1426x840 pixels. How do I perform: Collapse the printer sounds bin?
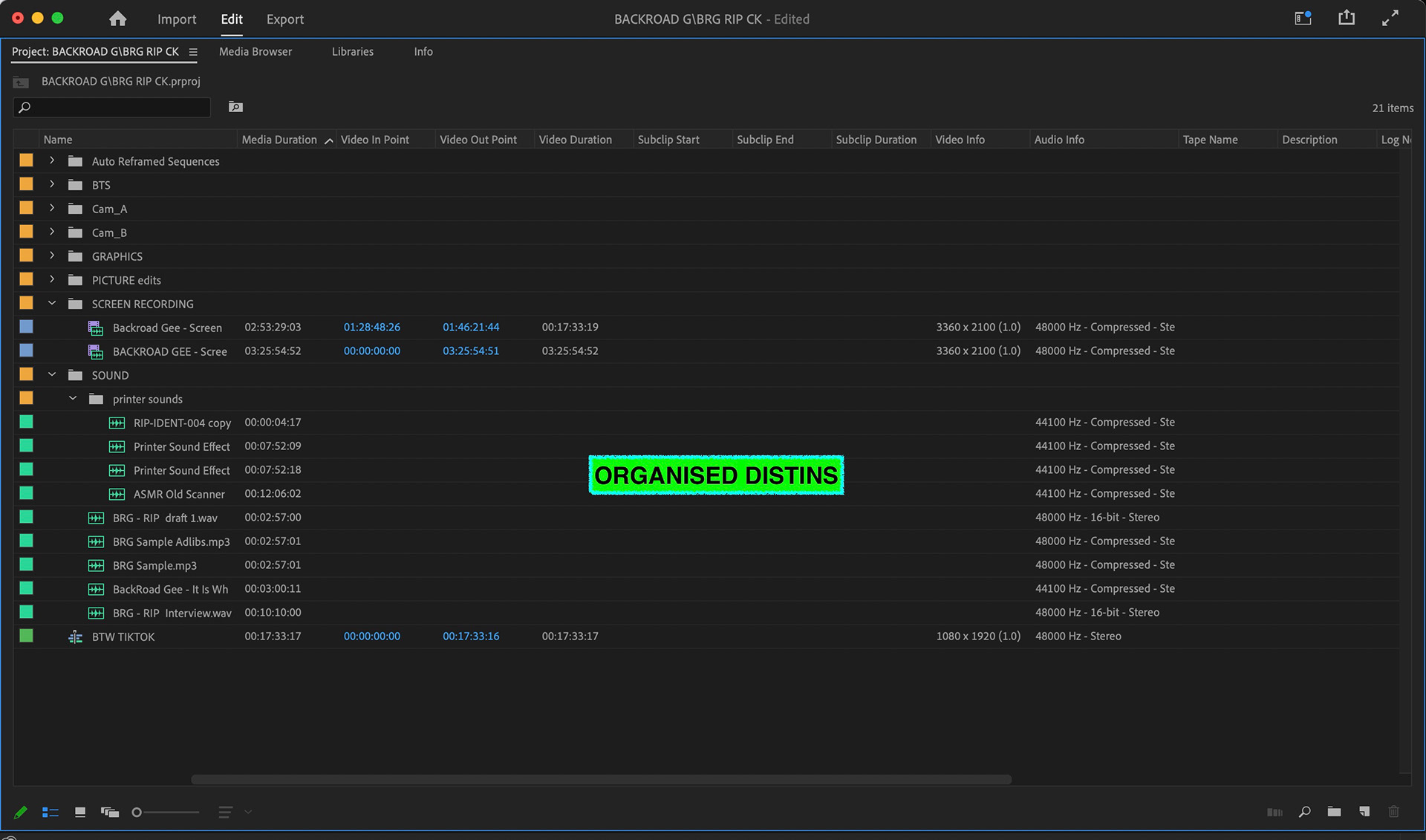[73, 398]
